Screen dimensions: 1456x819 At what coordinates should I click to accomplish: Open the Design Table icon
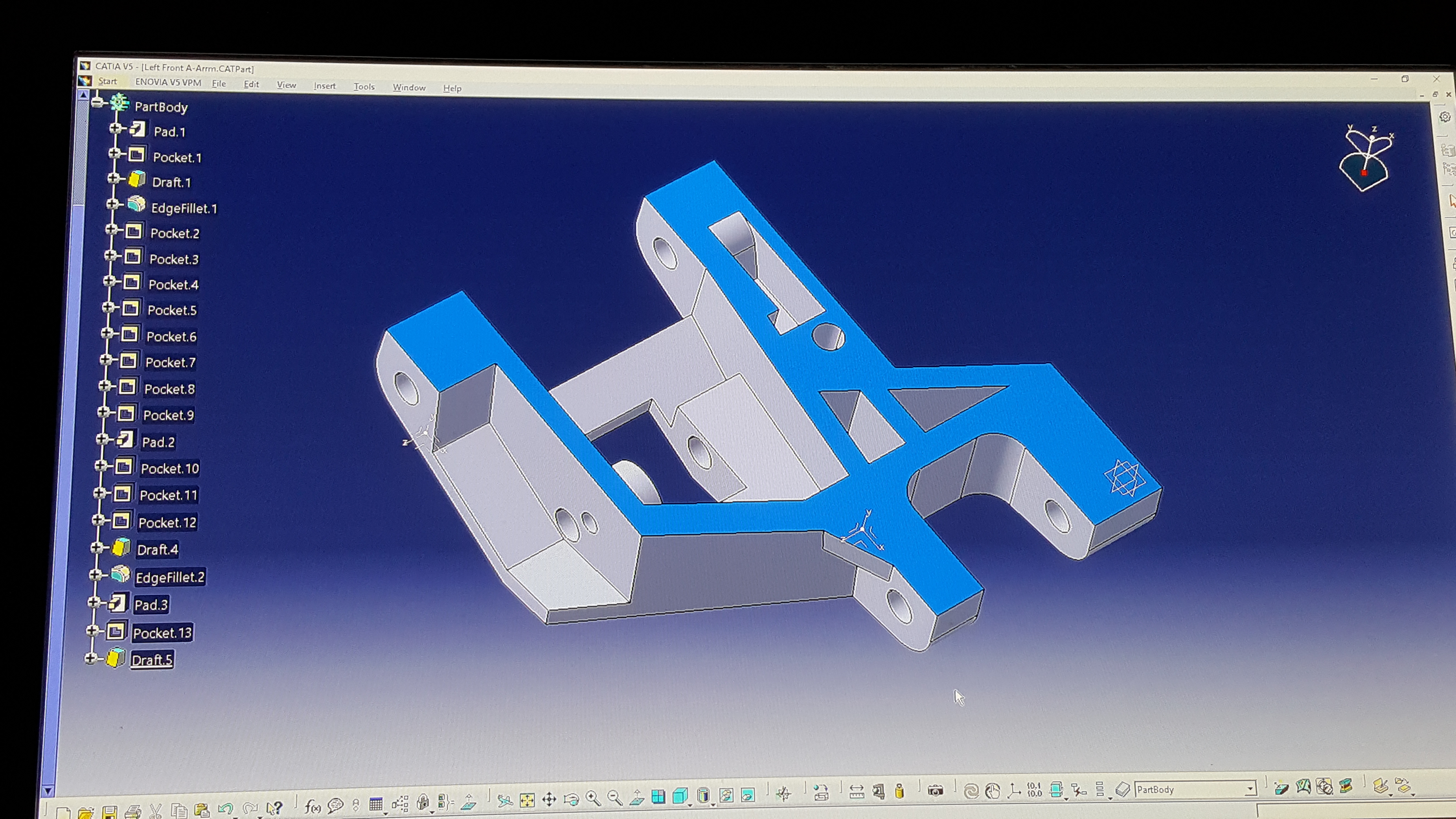(x=376, y=804)
